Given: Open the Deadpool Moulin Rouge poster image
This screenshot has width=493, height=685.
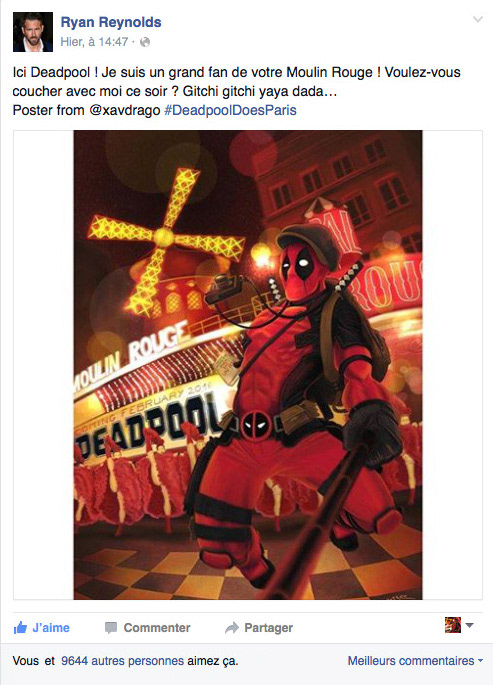Looking at the screenshot, I should coord(248,365).
